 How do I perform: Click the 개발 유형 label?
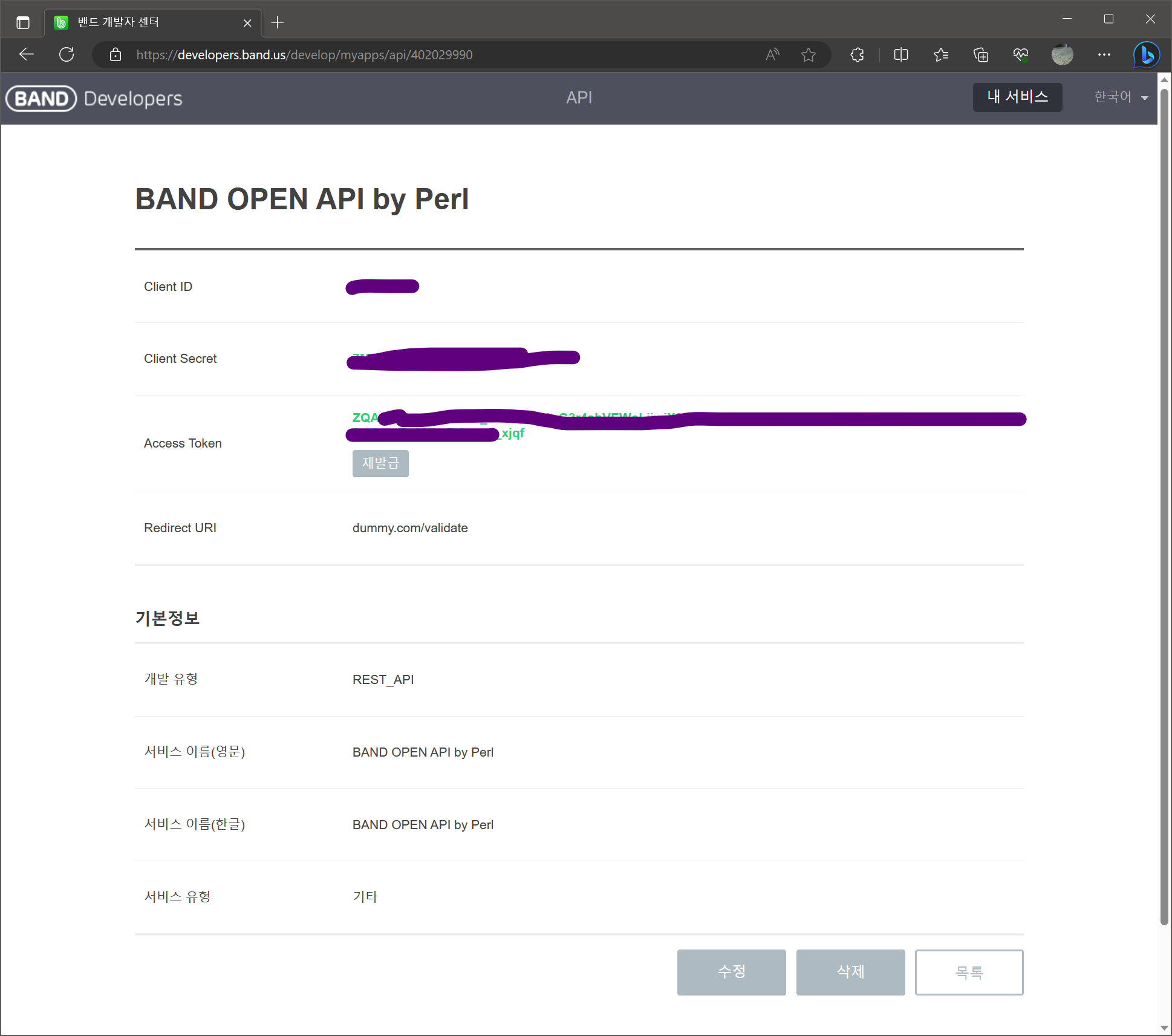[171, 679]
